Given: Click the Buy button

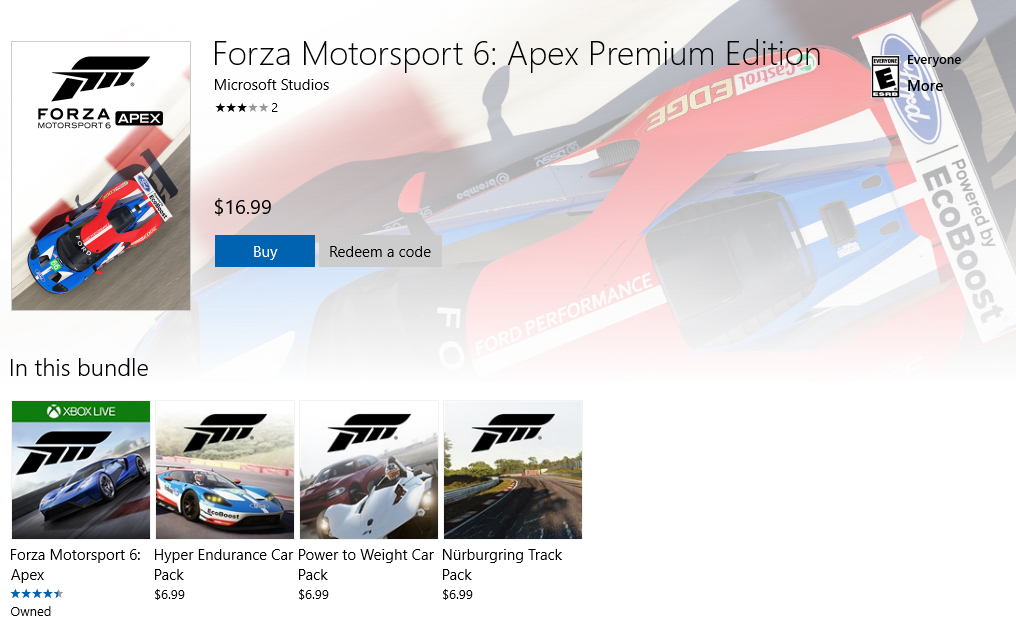Looking at the screenshot, I should click(264, 251).
